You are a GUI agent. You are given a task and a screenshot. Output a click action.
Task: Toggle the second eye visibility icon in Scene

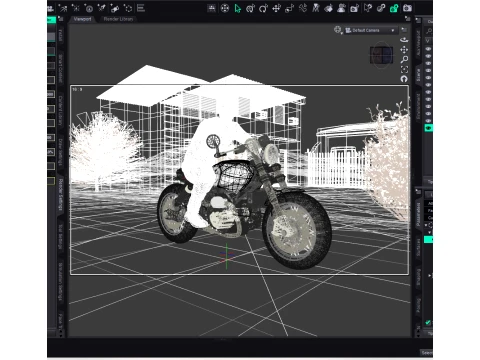pos(428,56)
